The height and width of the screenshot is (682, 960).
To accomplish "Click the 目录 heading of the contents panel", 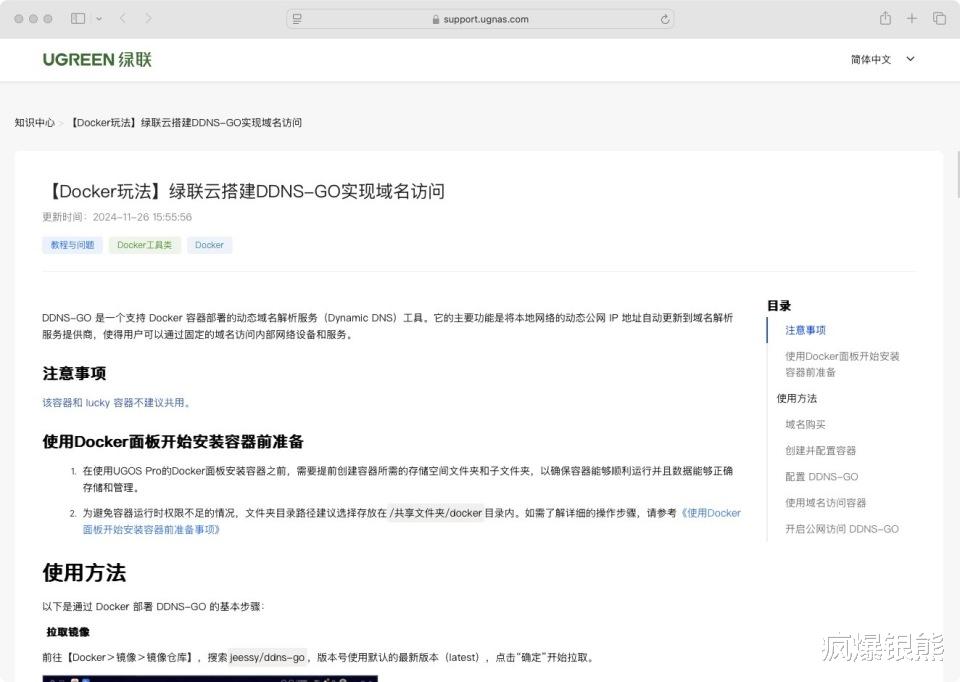I will (x=779, y=305).
